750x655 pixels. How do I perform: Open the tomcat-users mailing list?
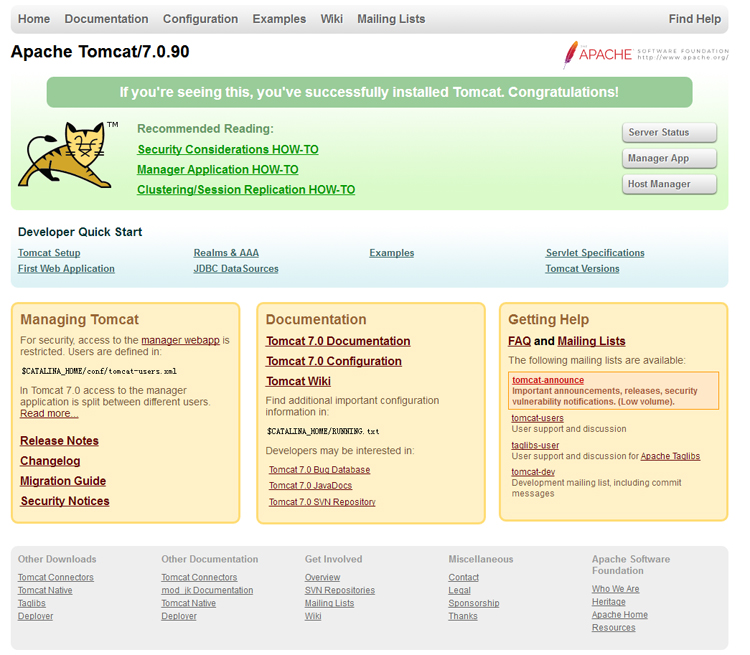click(538, 418)
